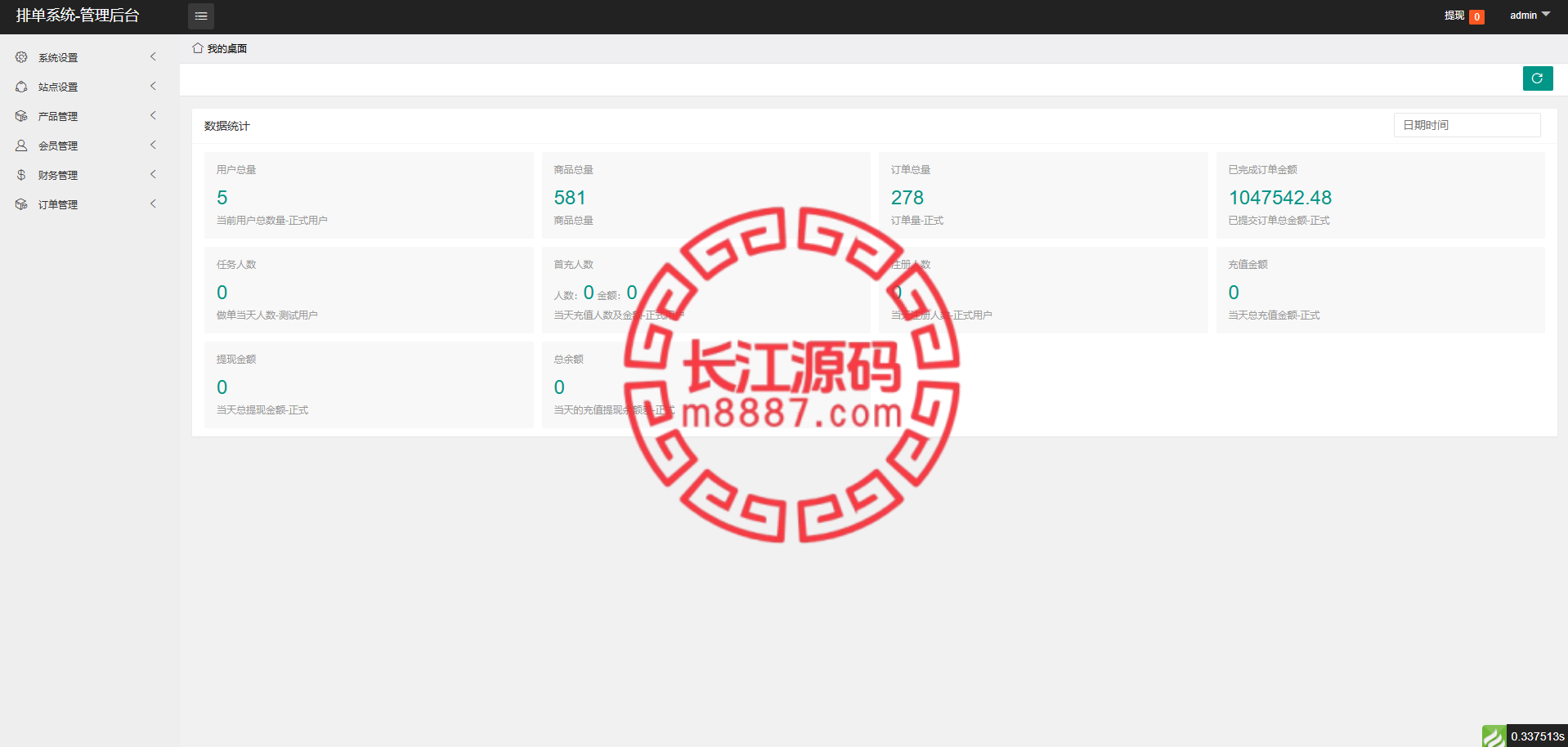
Task: Expand 系统设置 chevron arrow
Action: click(x=153, y=56)
